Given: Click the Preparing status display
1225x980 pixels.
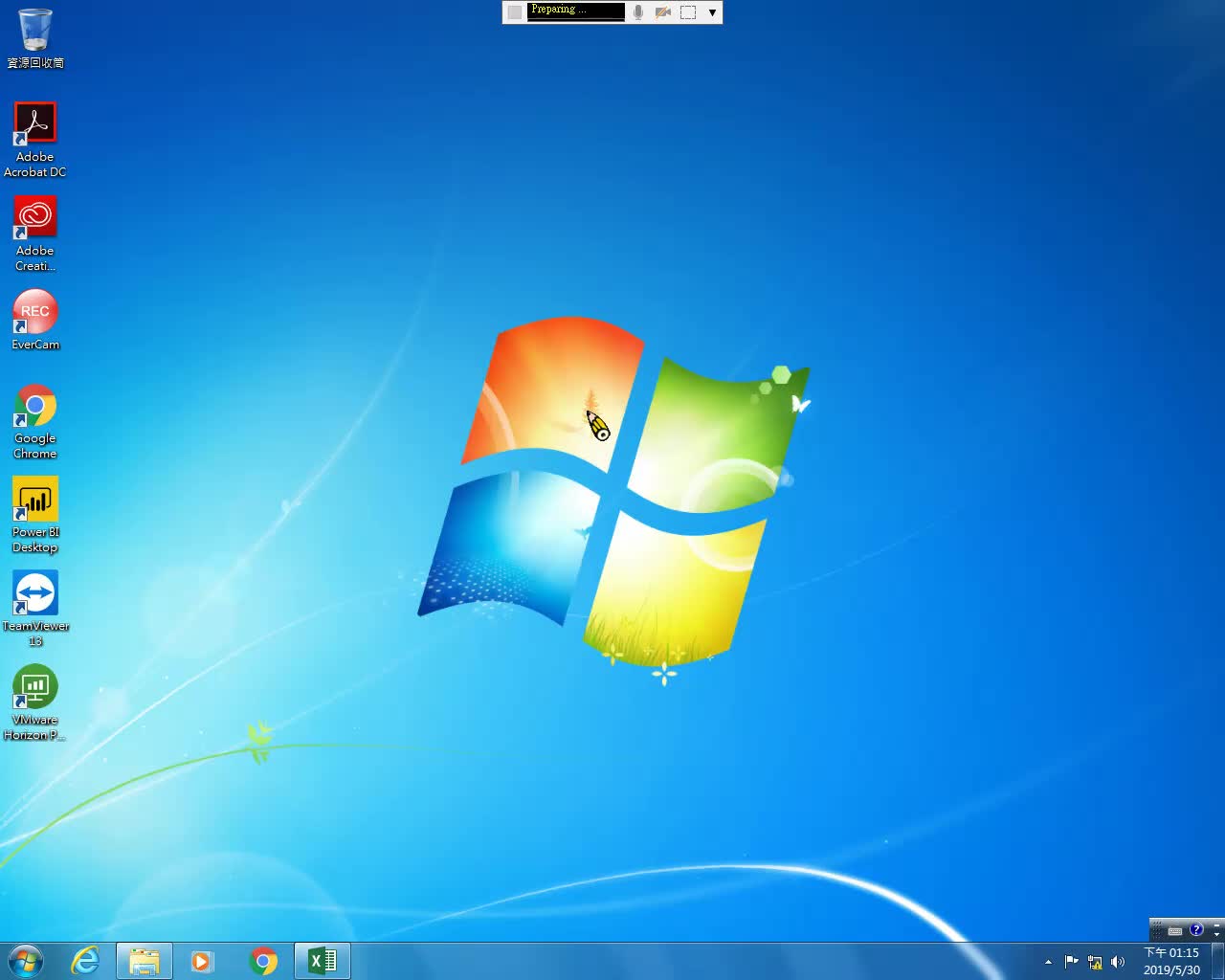Looking at the screenshot, I should coord(576,11).
